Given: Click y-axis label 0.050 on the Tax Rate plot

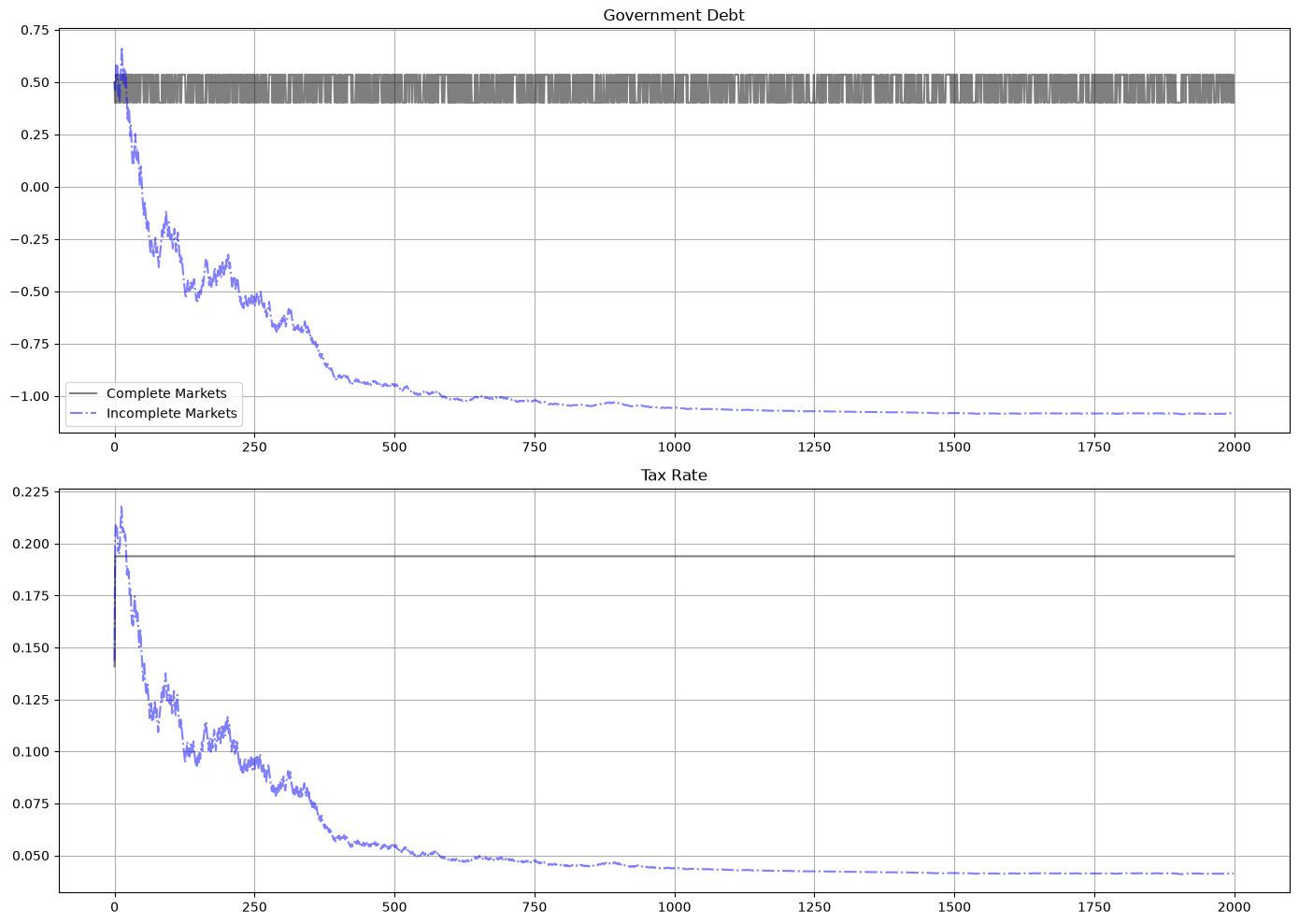Looking at the screenshot, I should [31, 856].
